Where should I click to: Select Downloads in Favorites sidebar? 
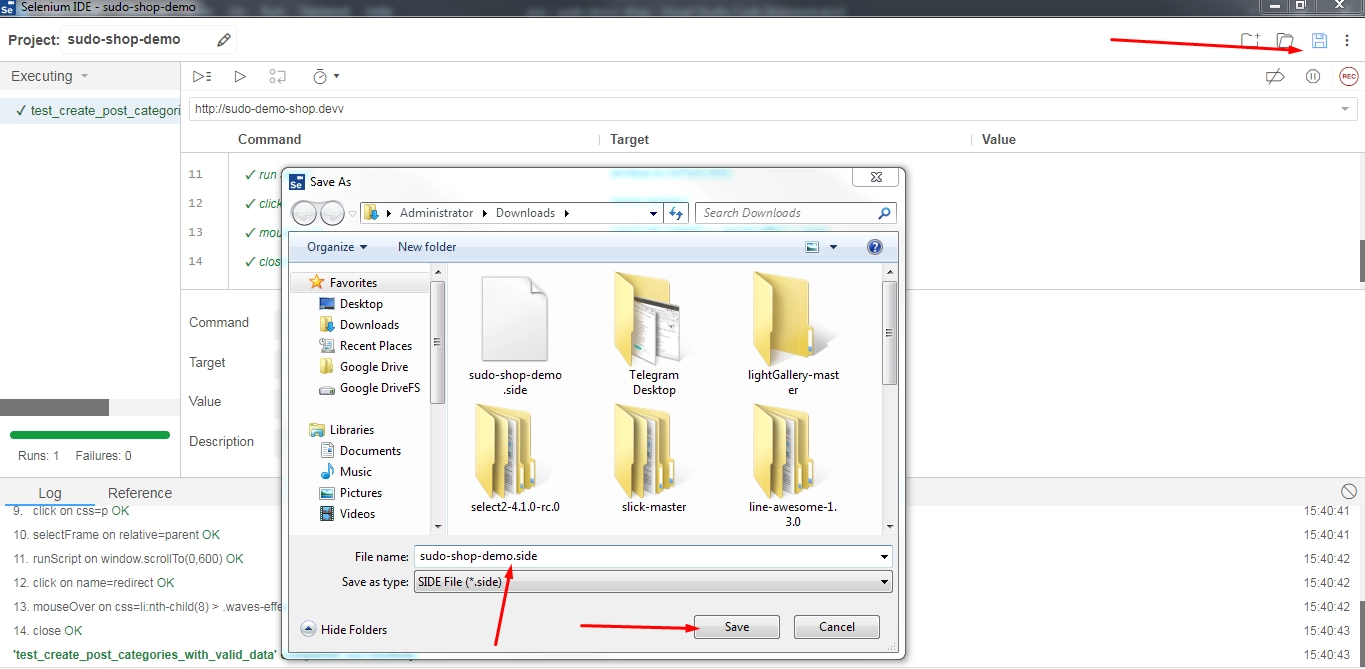(369, 325)
